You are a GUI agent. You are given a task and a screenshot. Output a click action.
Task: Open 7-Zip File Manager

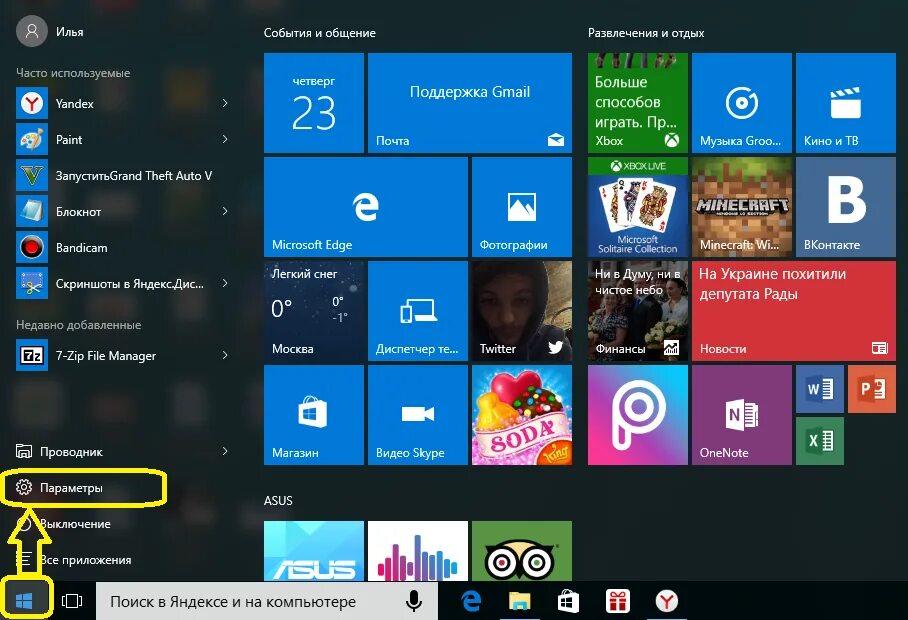(122, 355)
